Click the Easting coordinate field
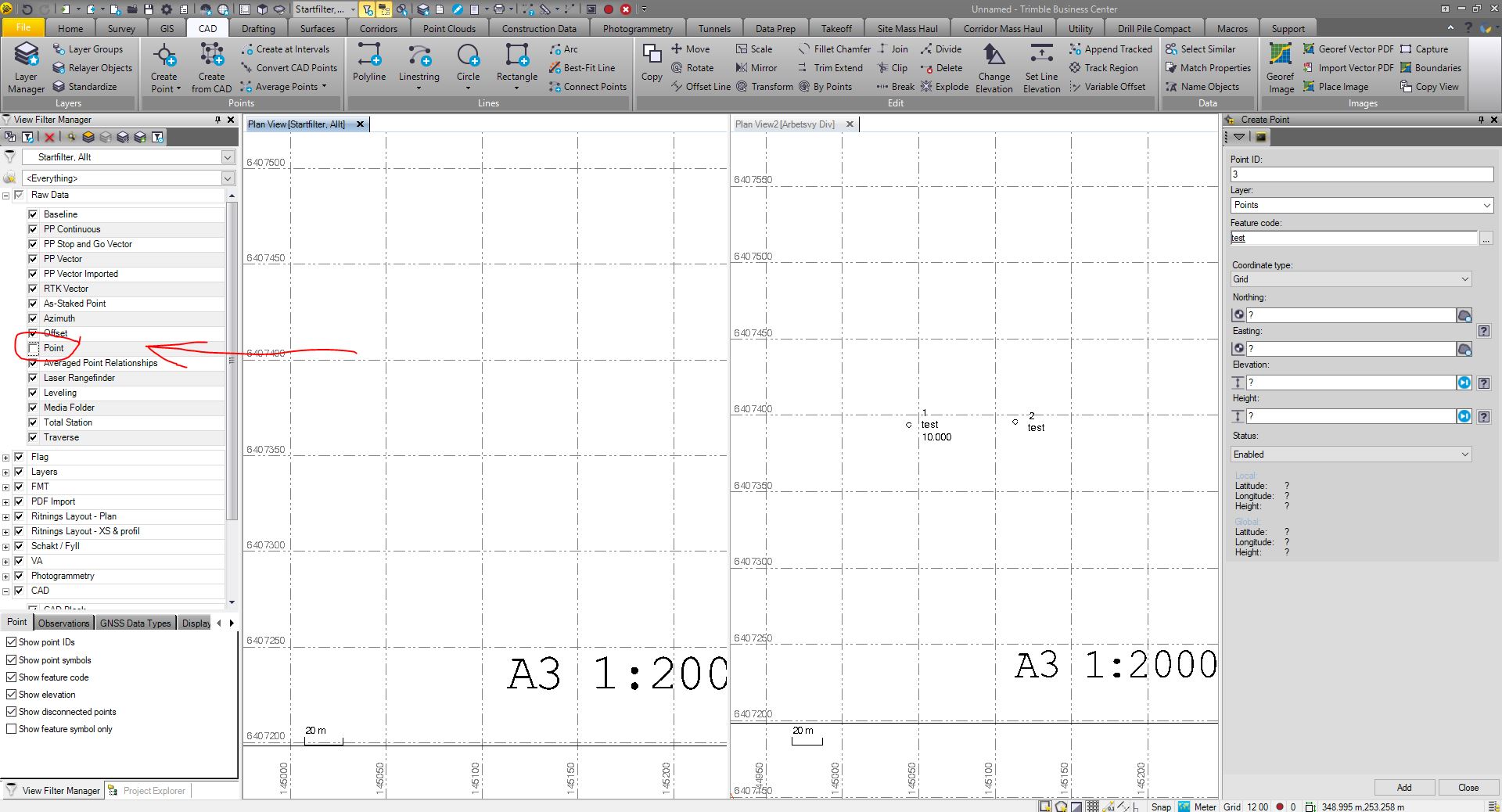The height and width of the screenshot is (812, 1502). (1351, 349)
